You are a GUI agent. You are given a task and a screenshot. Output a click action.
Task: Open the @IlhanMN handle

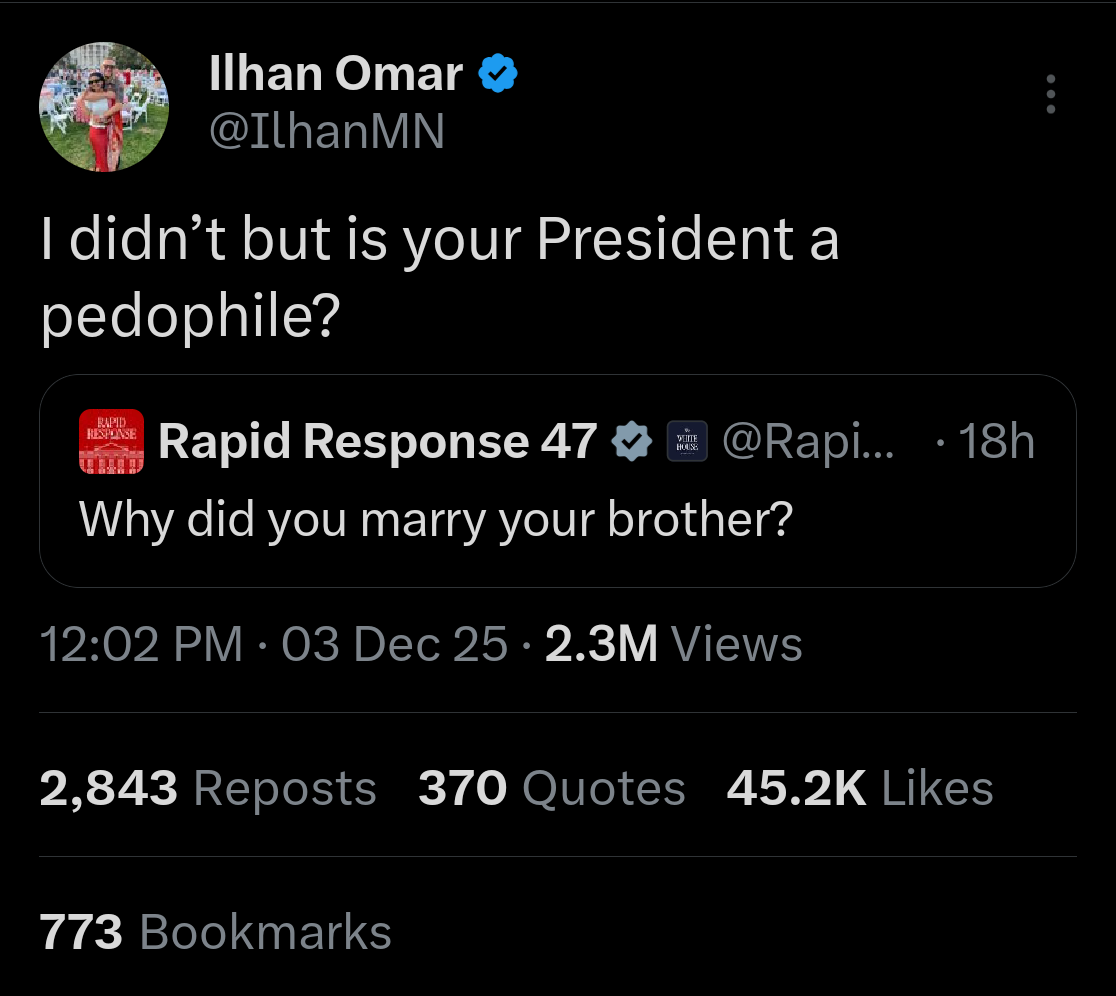pos(327,131)
